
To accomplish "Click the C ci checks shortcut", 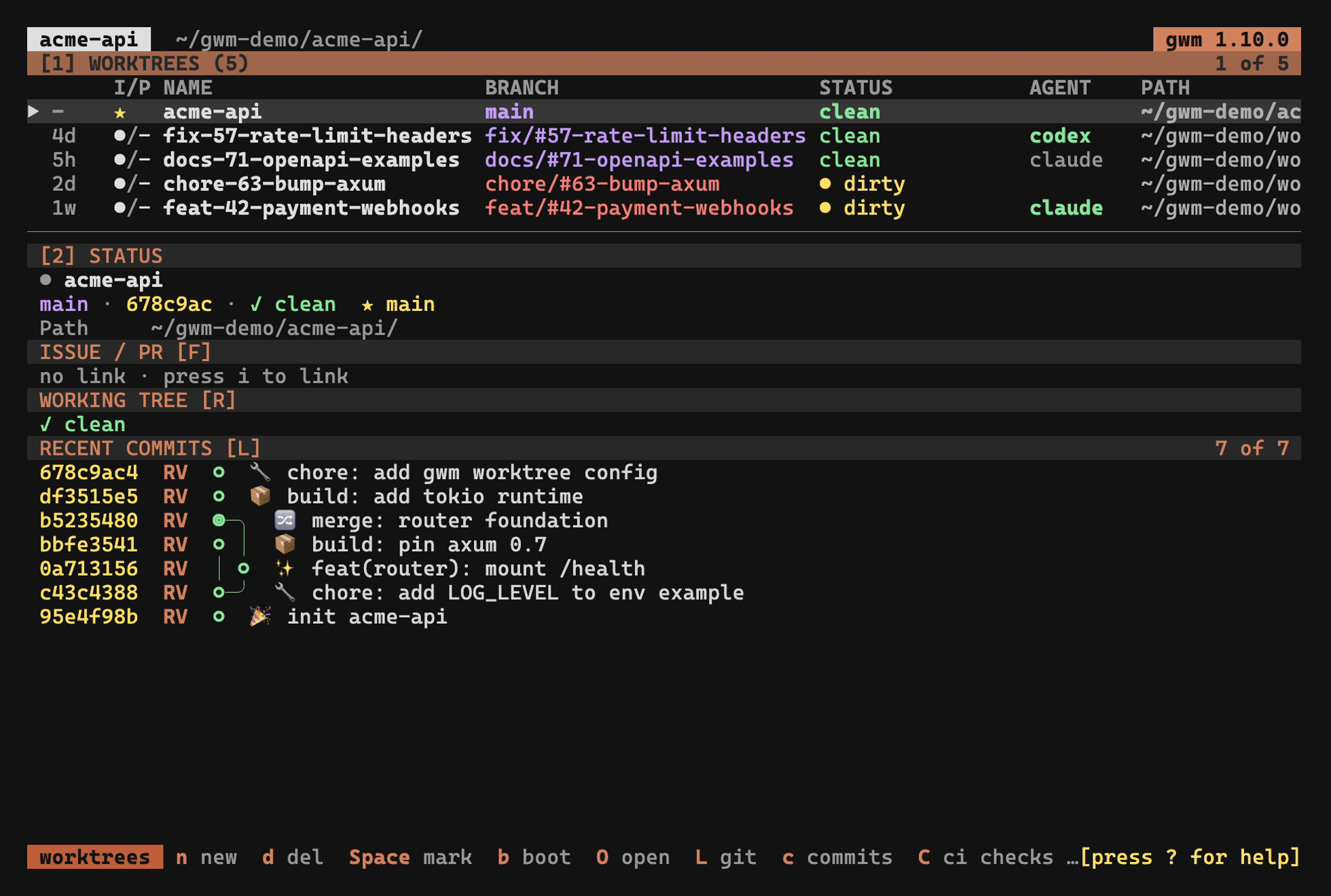I will (x=985, y=857).
